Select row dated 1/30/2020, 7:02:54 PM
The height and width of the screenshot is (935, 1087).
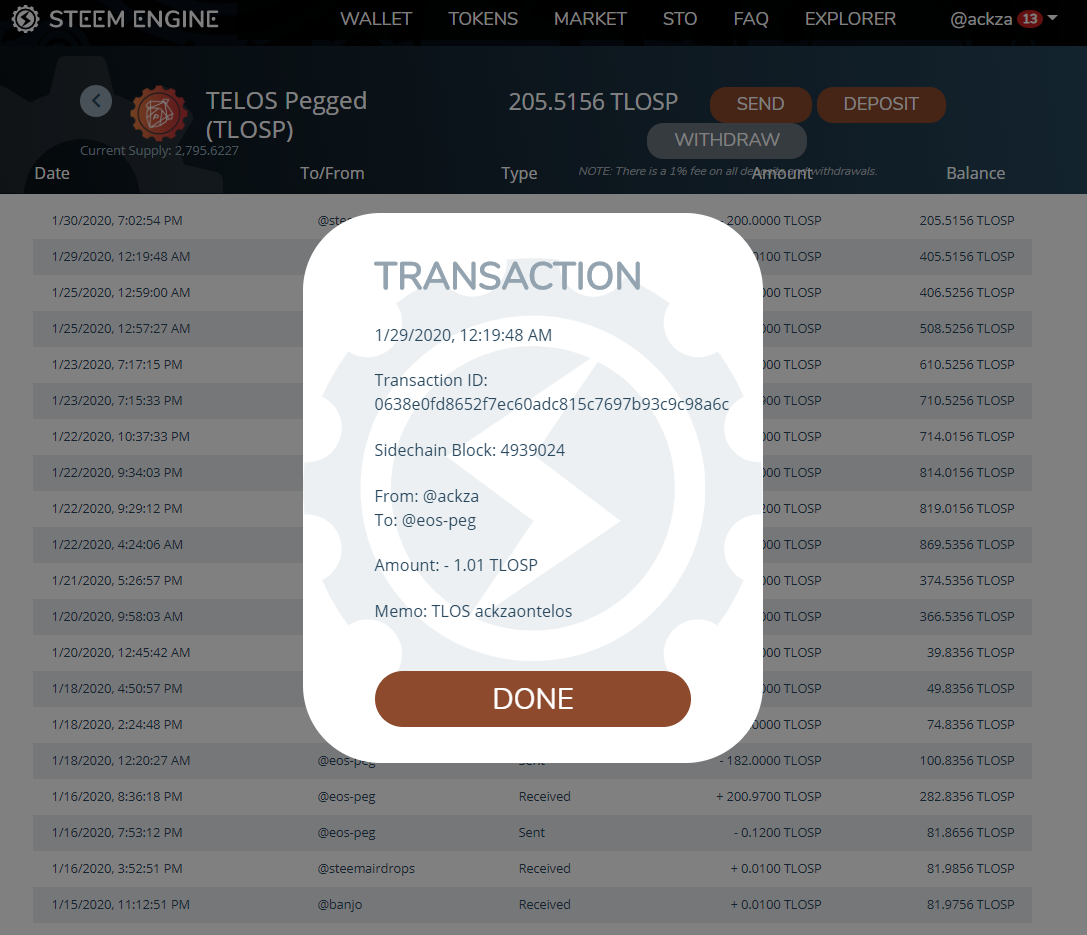tap(532, 220)
